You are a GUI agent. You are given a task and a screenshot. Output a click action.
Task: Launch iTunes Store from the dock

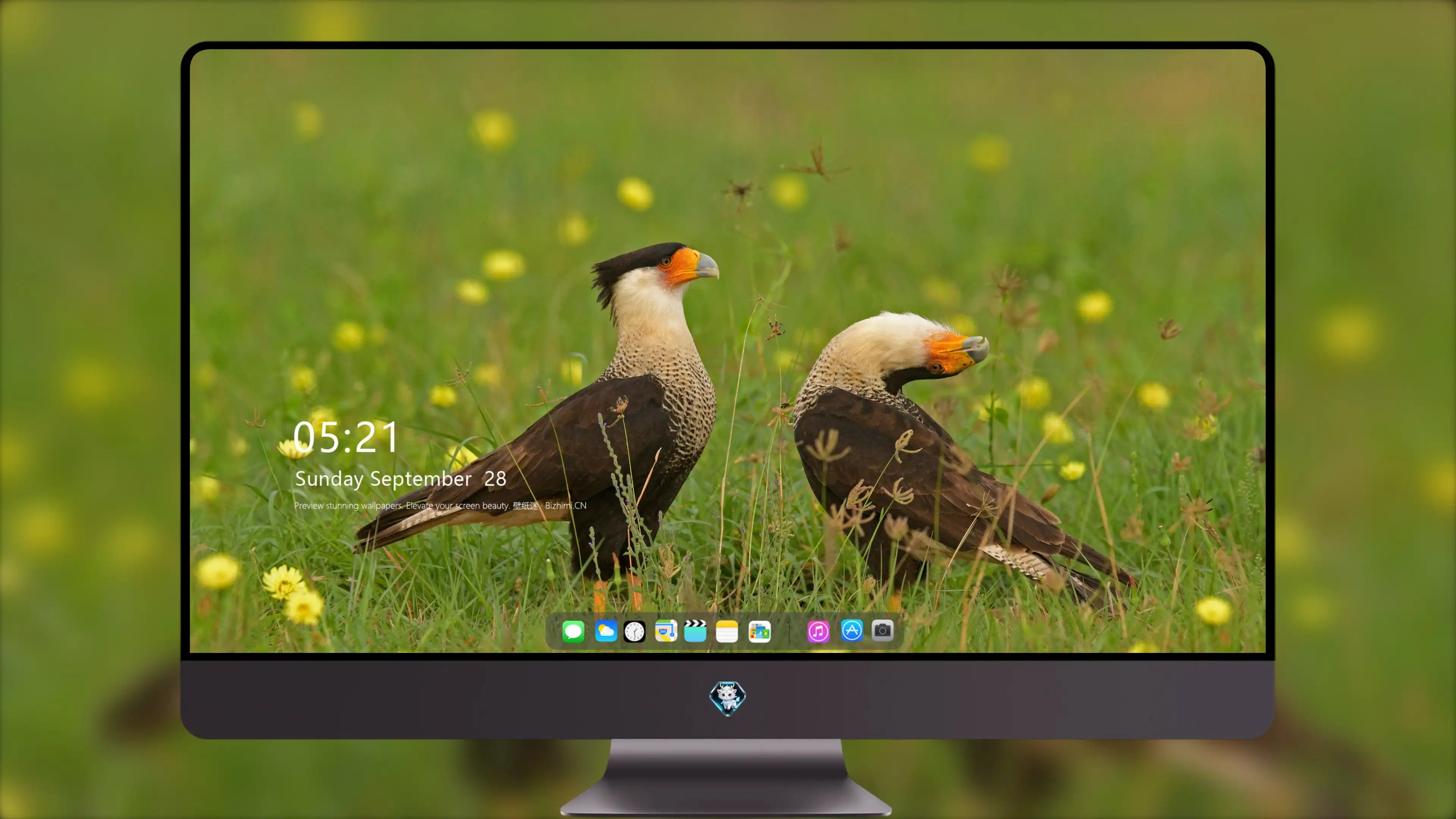coord(819,631)
